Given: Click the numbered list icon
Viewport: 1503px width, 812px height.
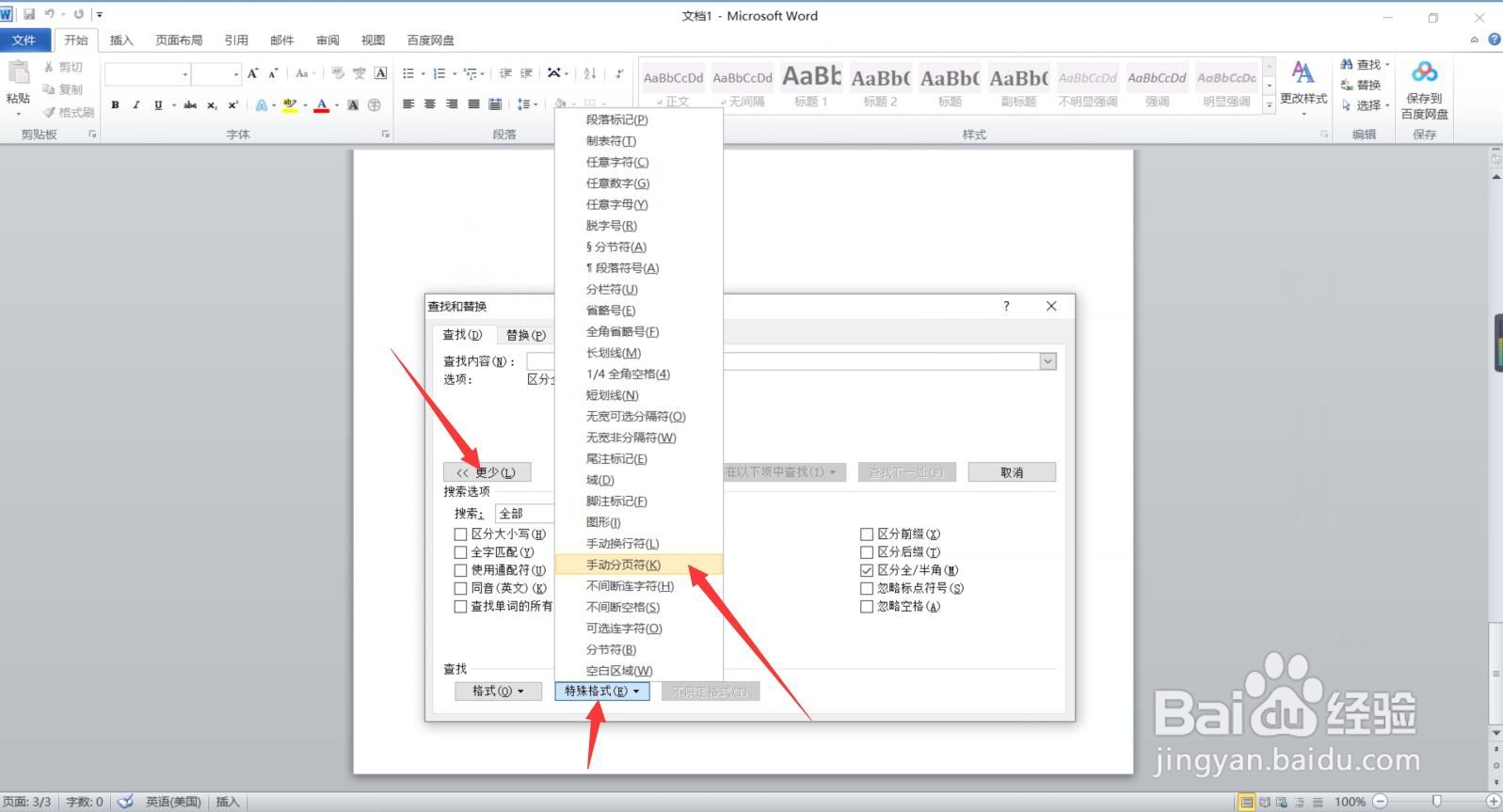Looking at the screenshot, I should (x=439, y=73).
